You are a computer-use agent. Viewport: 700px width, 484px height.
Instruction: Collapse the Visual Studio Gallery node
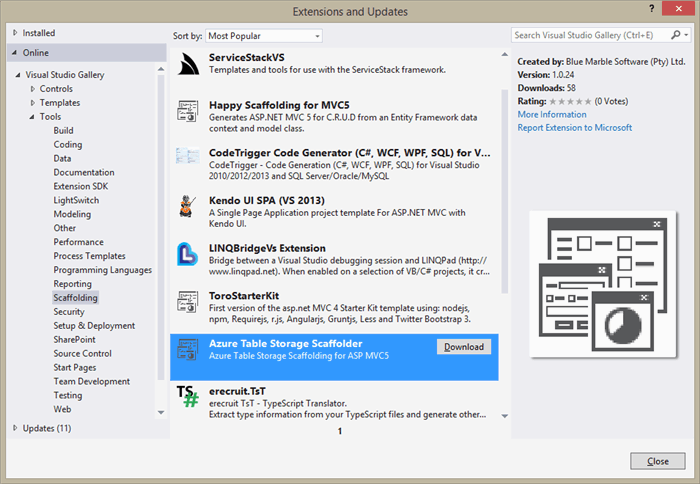point(18,75)
